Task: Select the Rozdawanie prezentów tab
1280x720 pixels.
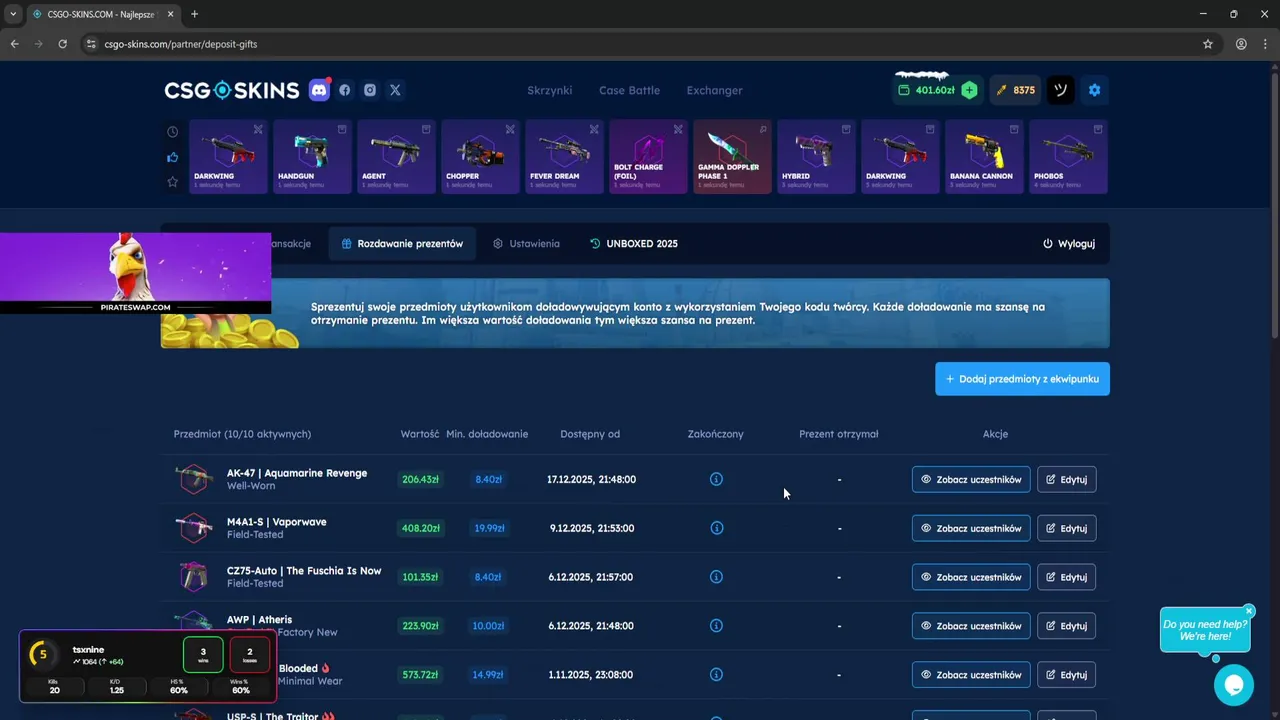Action: click(x=402, y=244)
